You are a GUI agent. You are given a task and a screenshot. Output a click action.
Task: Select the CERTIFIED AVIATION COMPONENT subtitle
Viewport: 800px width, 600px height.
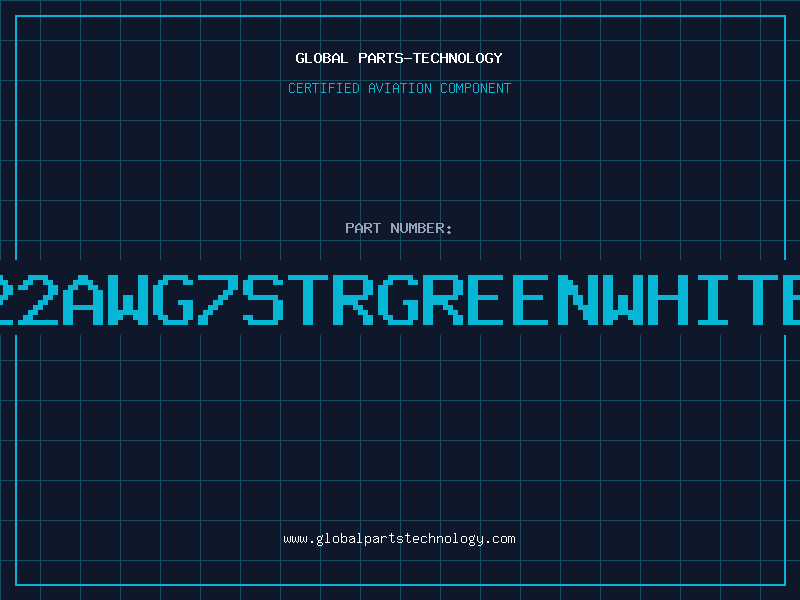399,88
